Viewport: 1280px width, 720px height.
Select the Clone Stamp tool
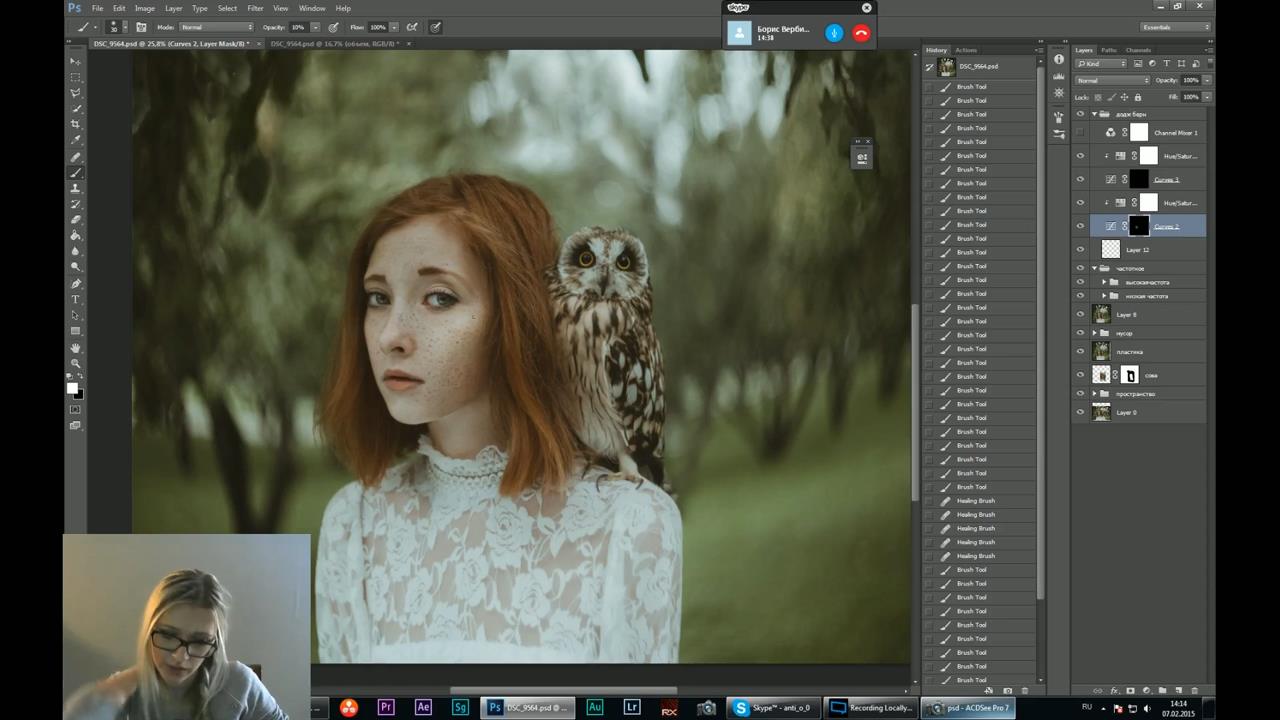pyautogui.click(x=75, y=189)
